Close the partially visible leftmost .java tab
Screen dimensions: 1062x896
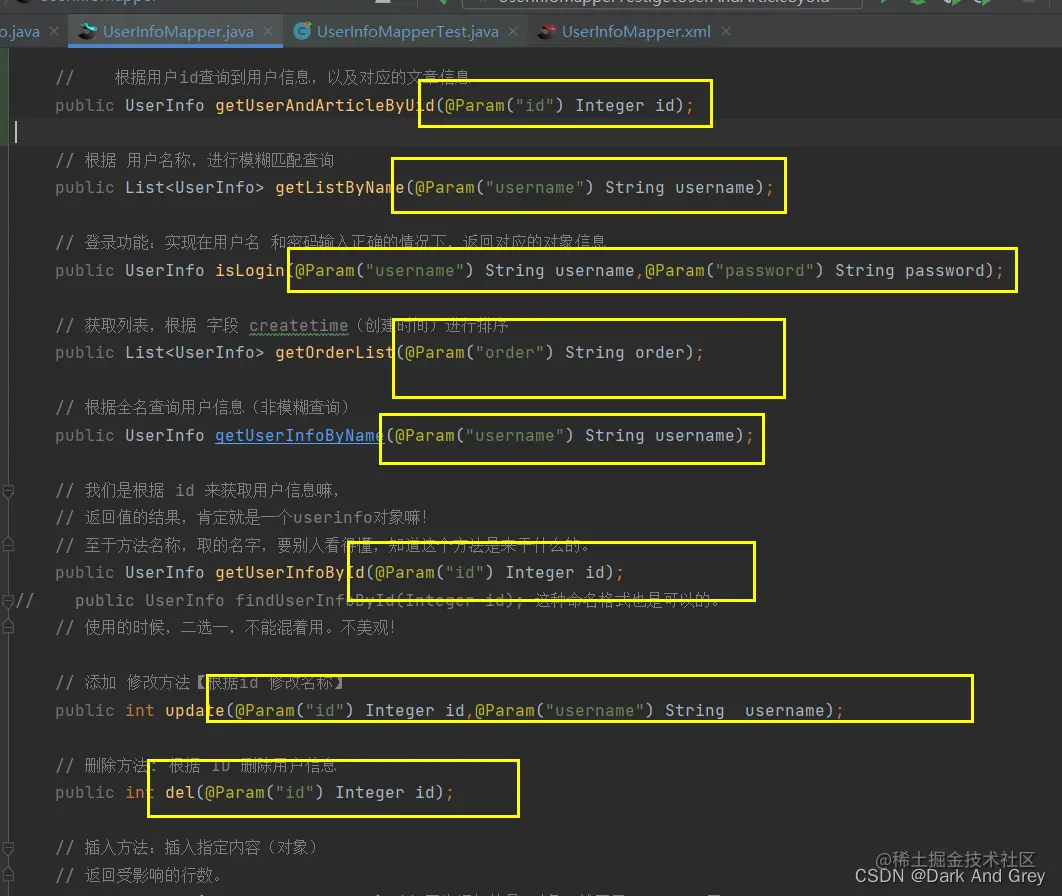coord(54,31)
